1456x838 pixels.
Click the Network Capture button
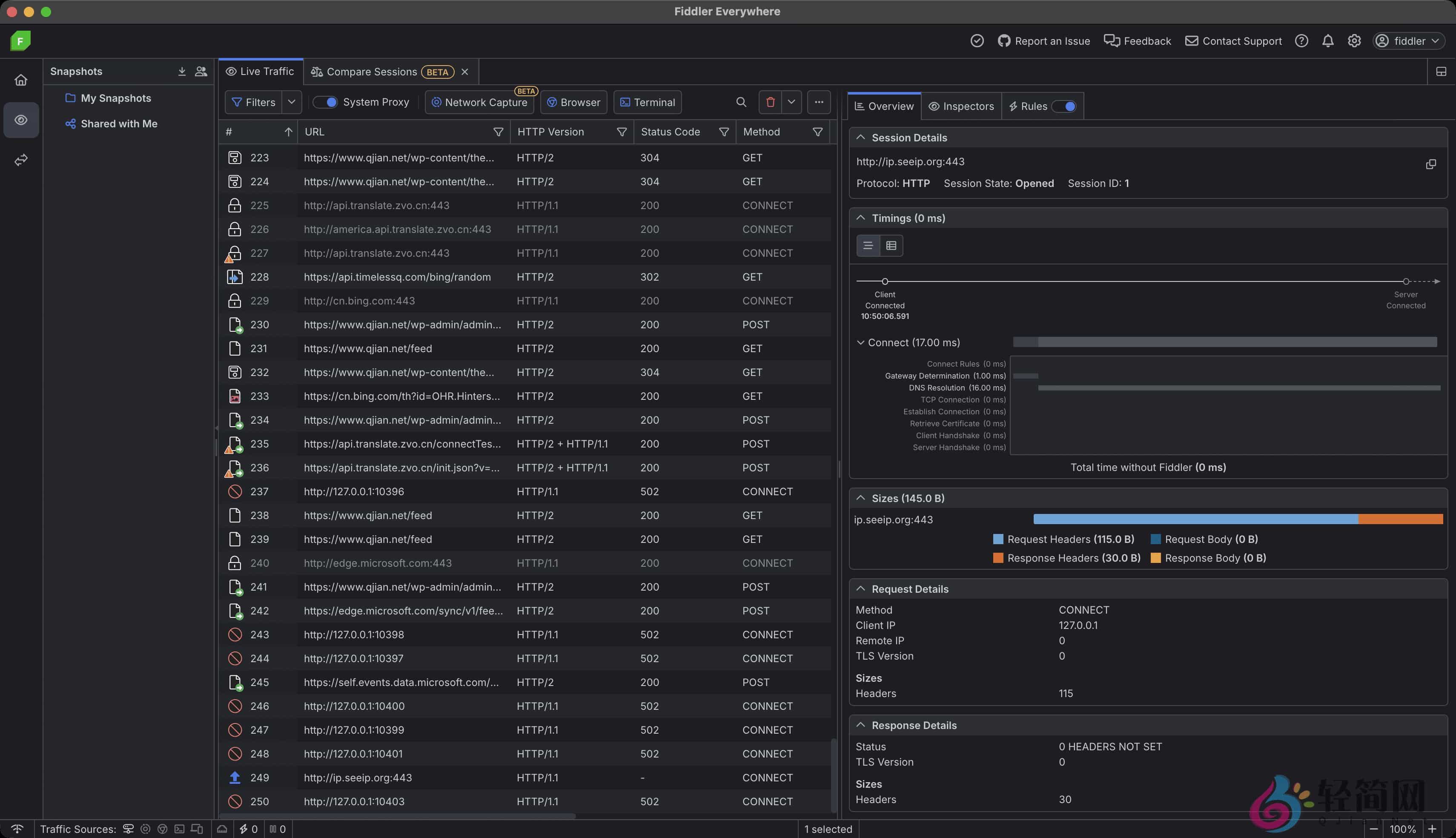click(479, 103)
